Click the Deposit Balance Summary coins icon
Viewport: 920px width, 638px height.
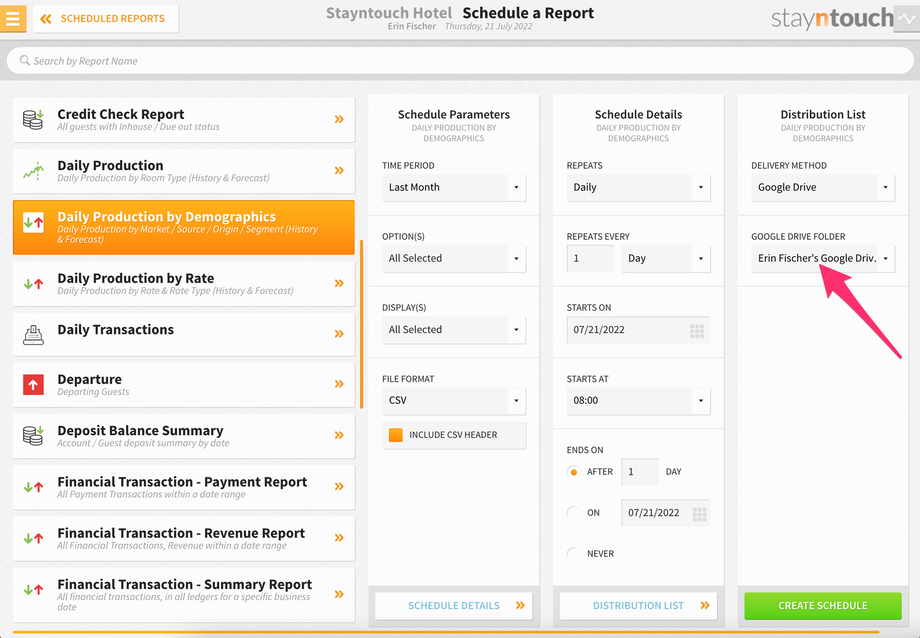click(33, 436)
